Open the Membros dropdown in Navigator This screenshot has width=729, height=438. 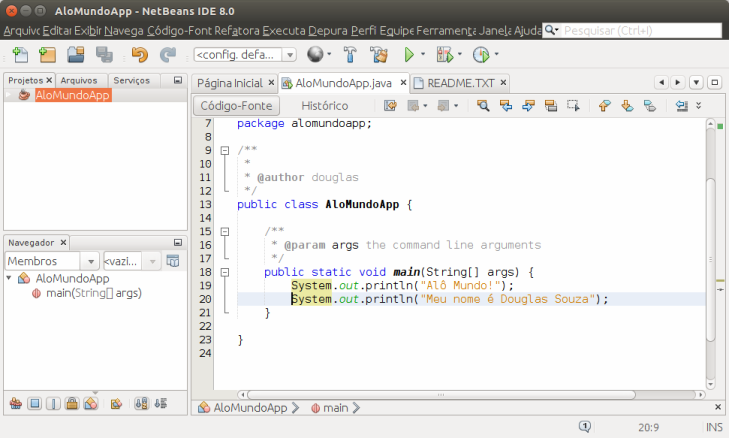pos(51,261)
